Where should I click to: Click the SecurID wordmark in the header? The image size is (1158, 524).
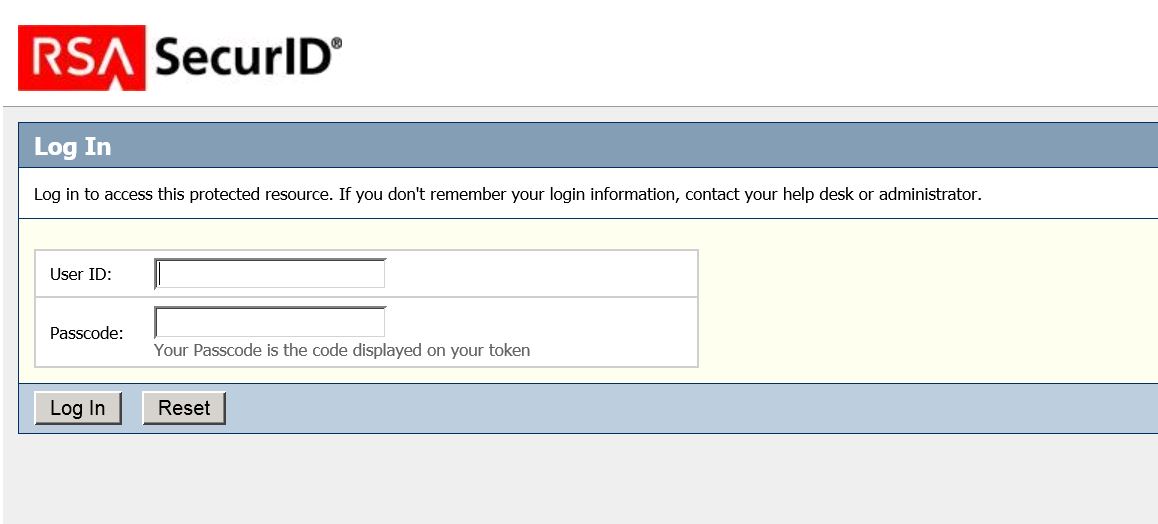[x=242, y=58]
